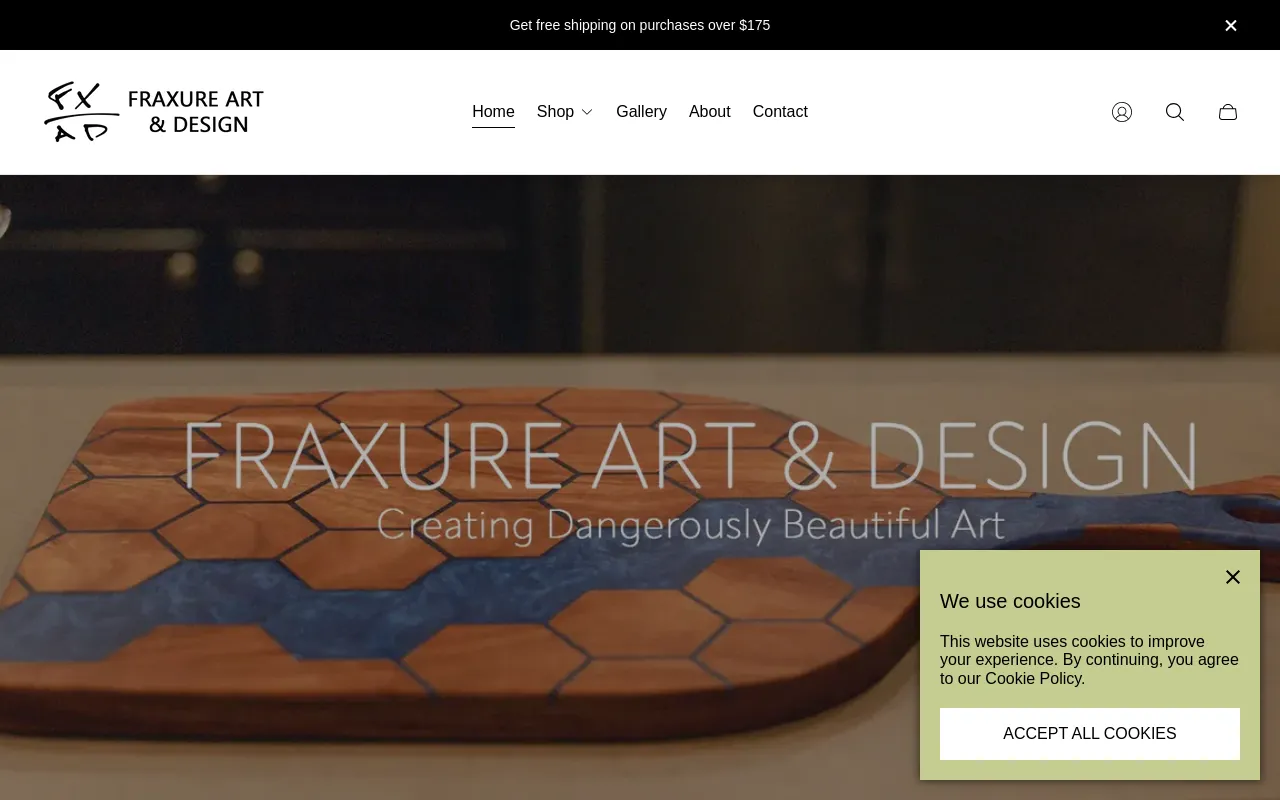
Task: Click the hero title Fraxure Art & Design
Action: 690,455
